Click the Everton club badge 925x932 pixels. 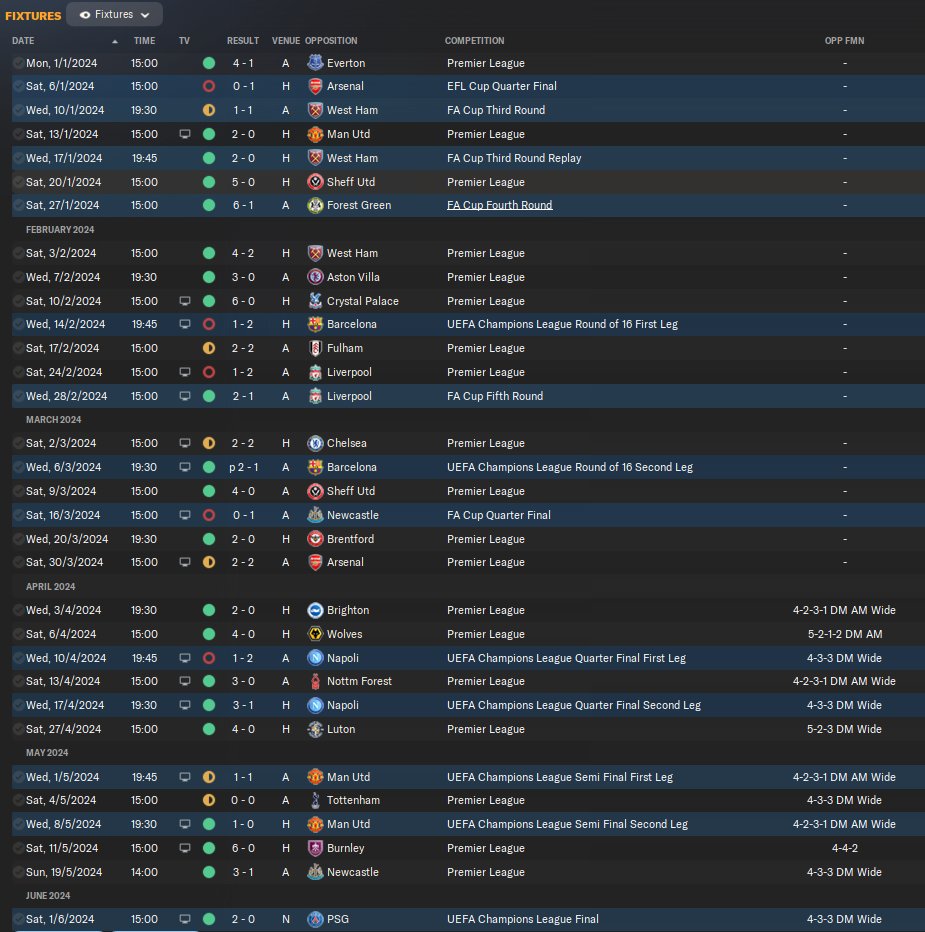click(315, 62)
